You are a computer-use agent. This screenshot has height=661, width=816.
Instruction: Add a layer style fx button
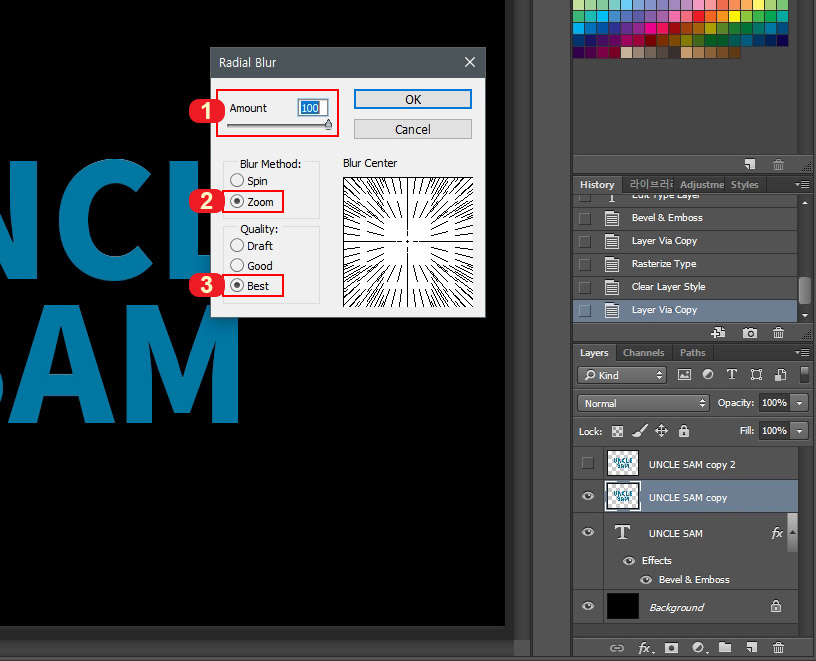tap(644, 647)
